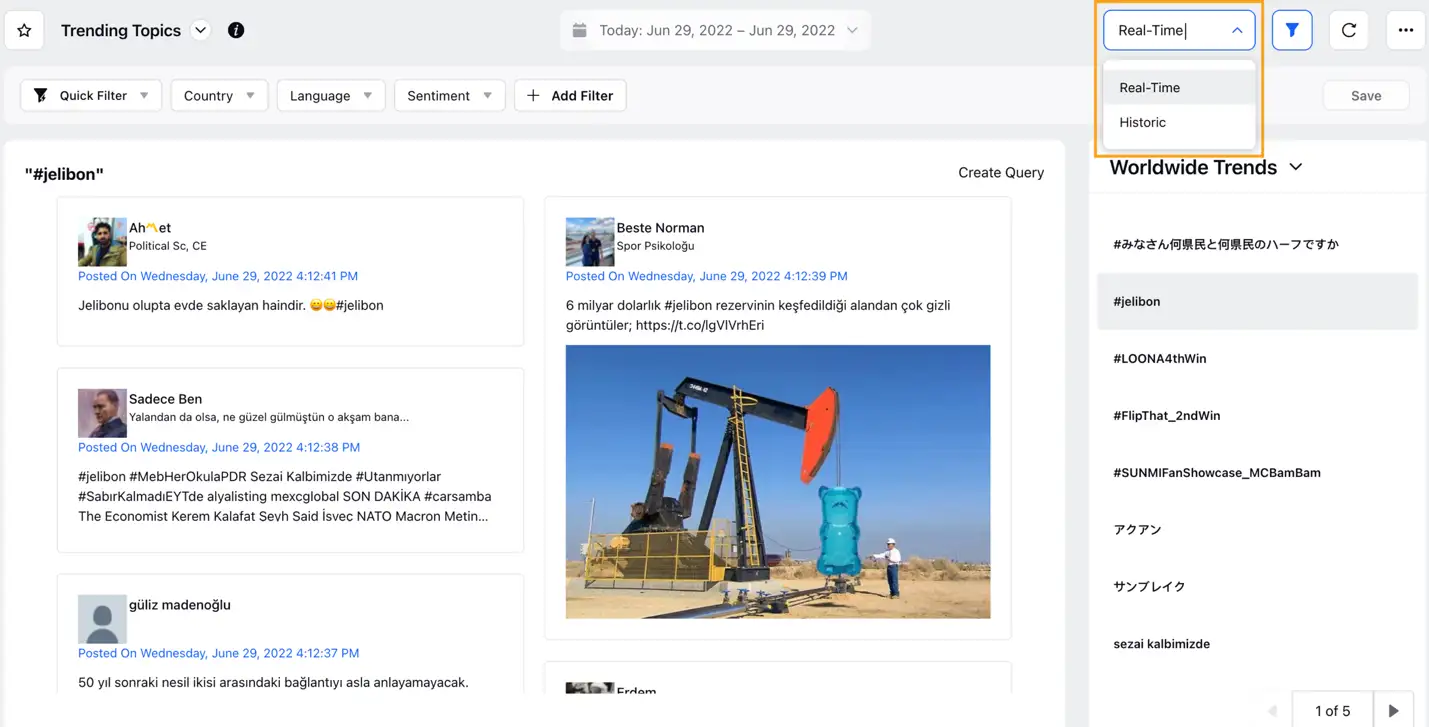The height and width of the screenshot is (727, 1429).
Task: Click the Create Query link
Action: 1001,172
